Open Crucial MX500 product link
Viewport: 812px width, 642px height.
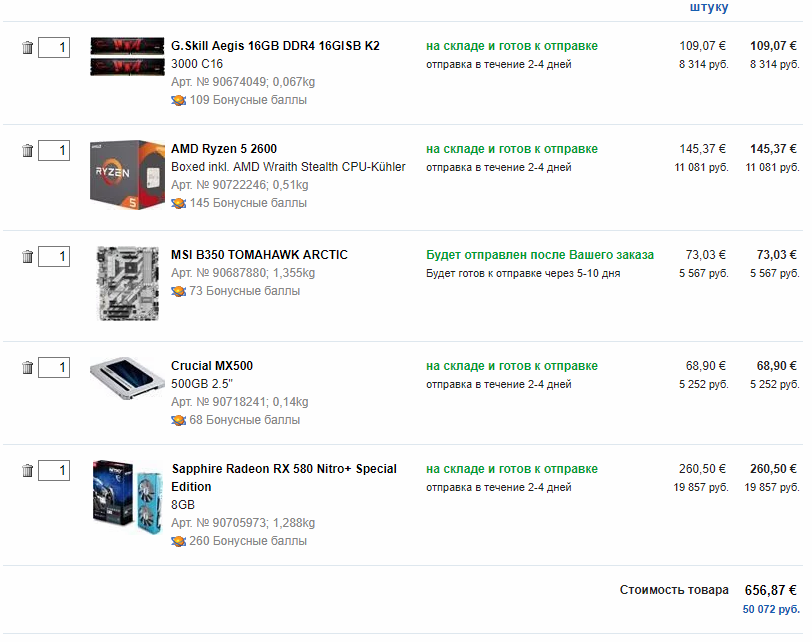click(x=212, y=366)
